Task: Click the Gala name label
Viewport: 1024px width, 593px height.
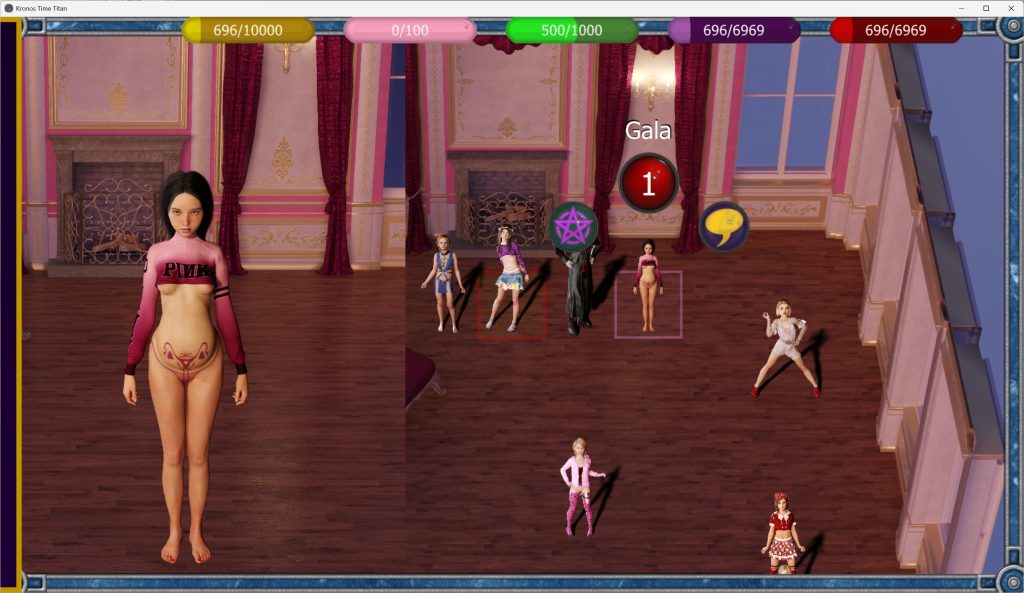Action: [648, 130]
